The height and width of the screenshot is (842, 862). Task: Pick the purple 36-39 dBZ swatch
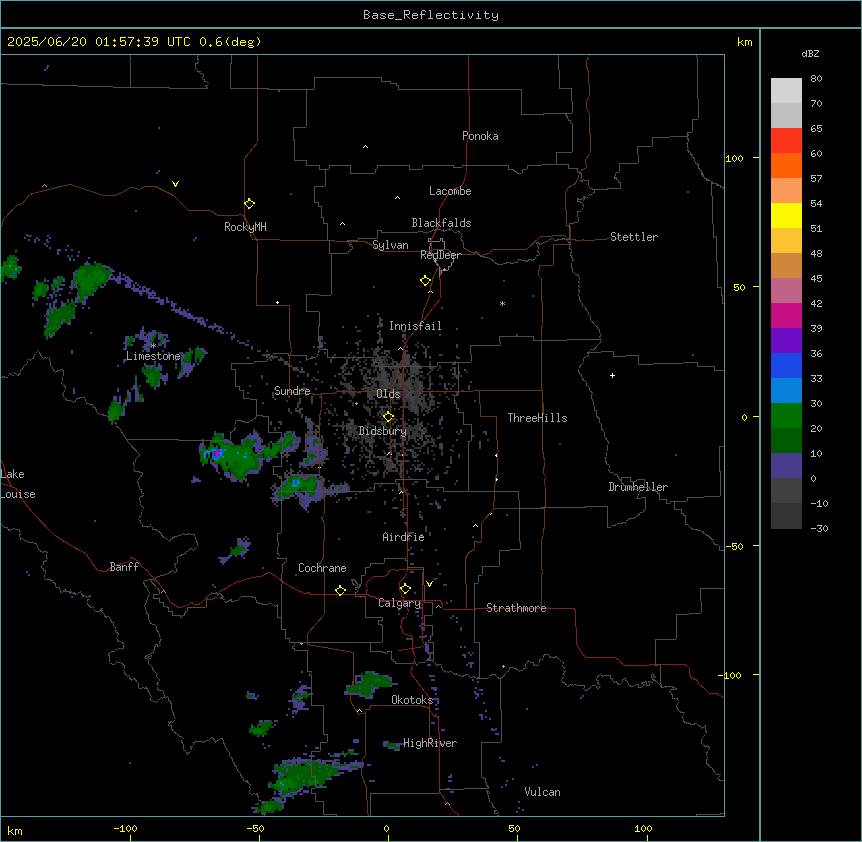[x=786, y=341]
